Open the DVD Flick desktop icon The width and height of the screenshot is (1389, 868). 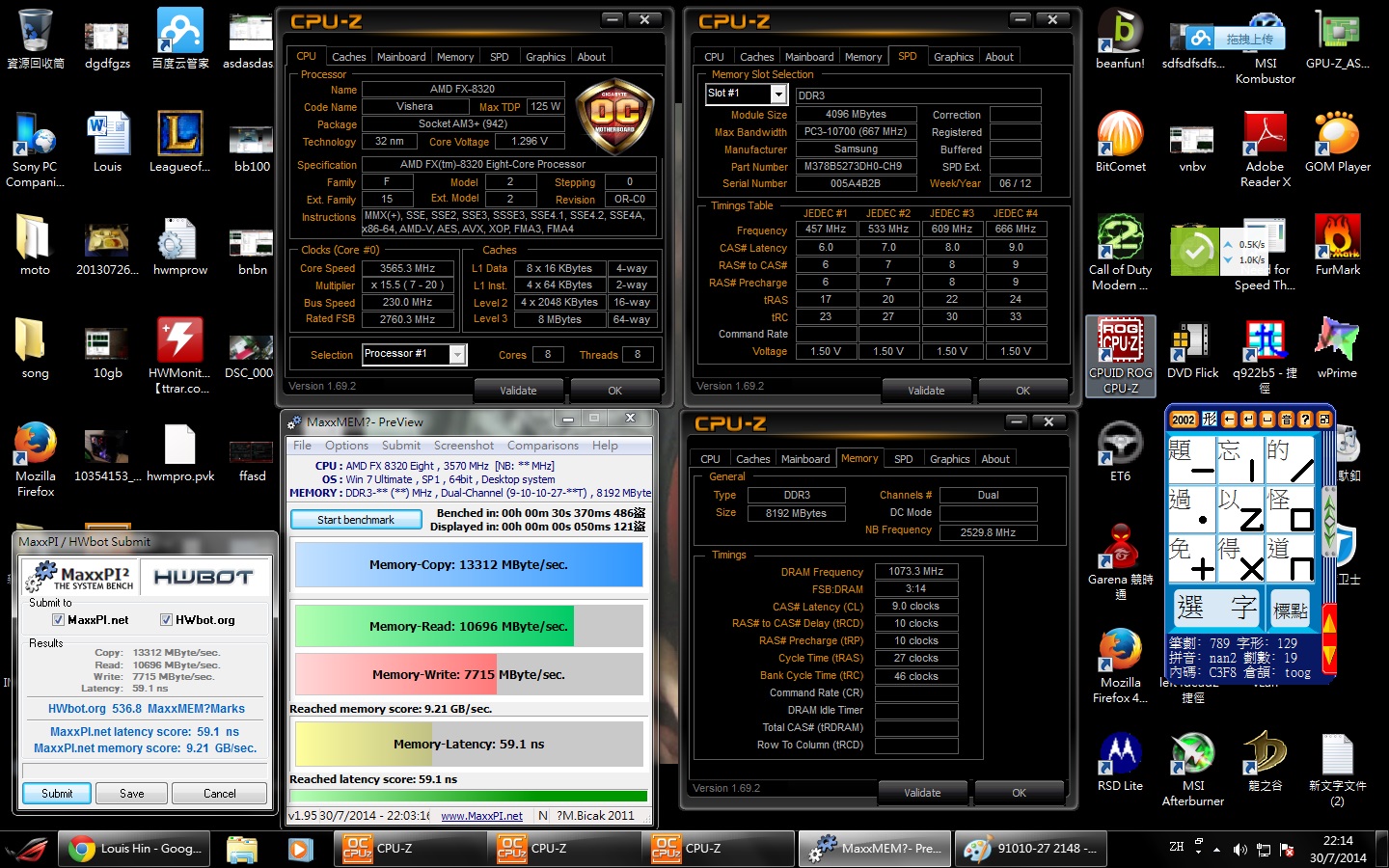1193,348
